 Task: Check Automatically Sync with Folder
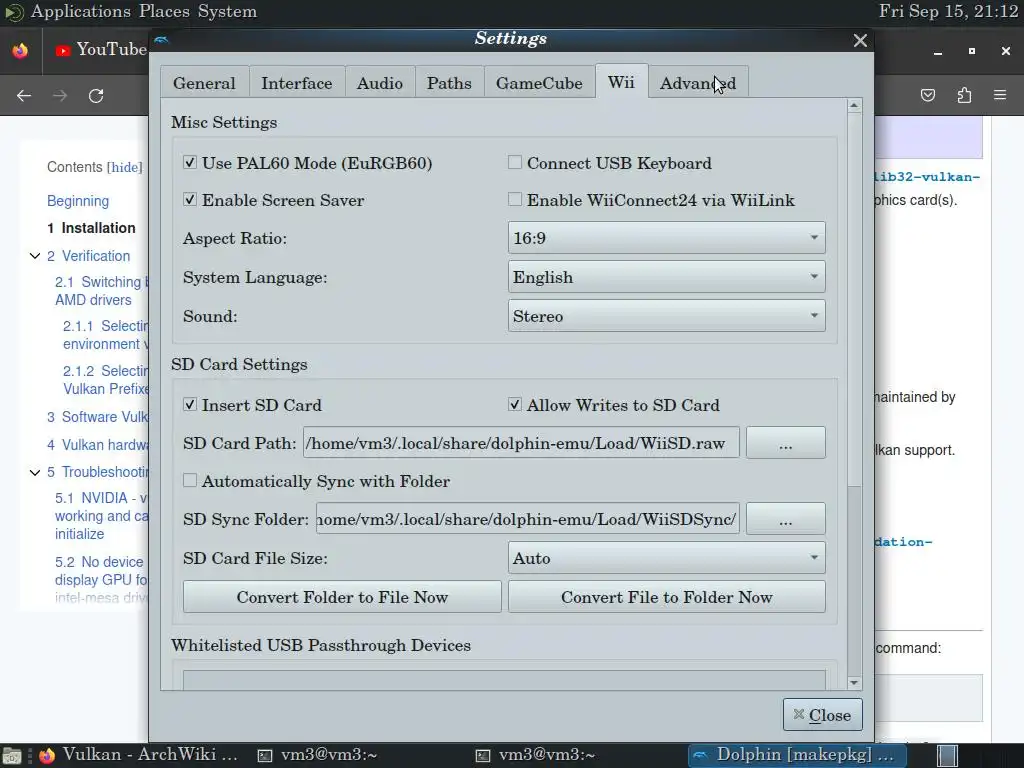[190, 480]
